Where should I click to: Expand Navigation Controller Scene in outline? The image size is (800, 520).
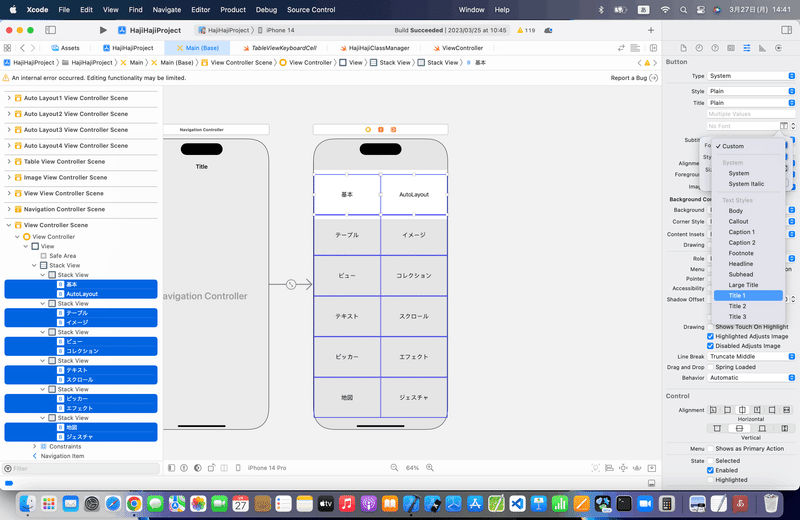(x=9, y=209)
